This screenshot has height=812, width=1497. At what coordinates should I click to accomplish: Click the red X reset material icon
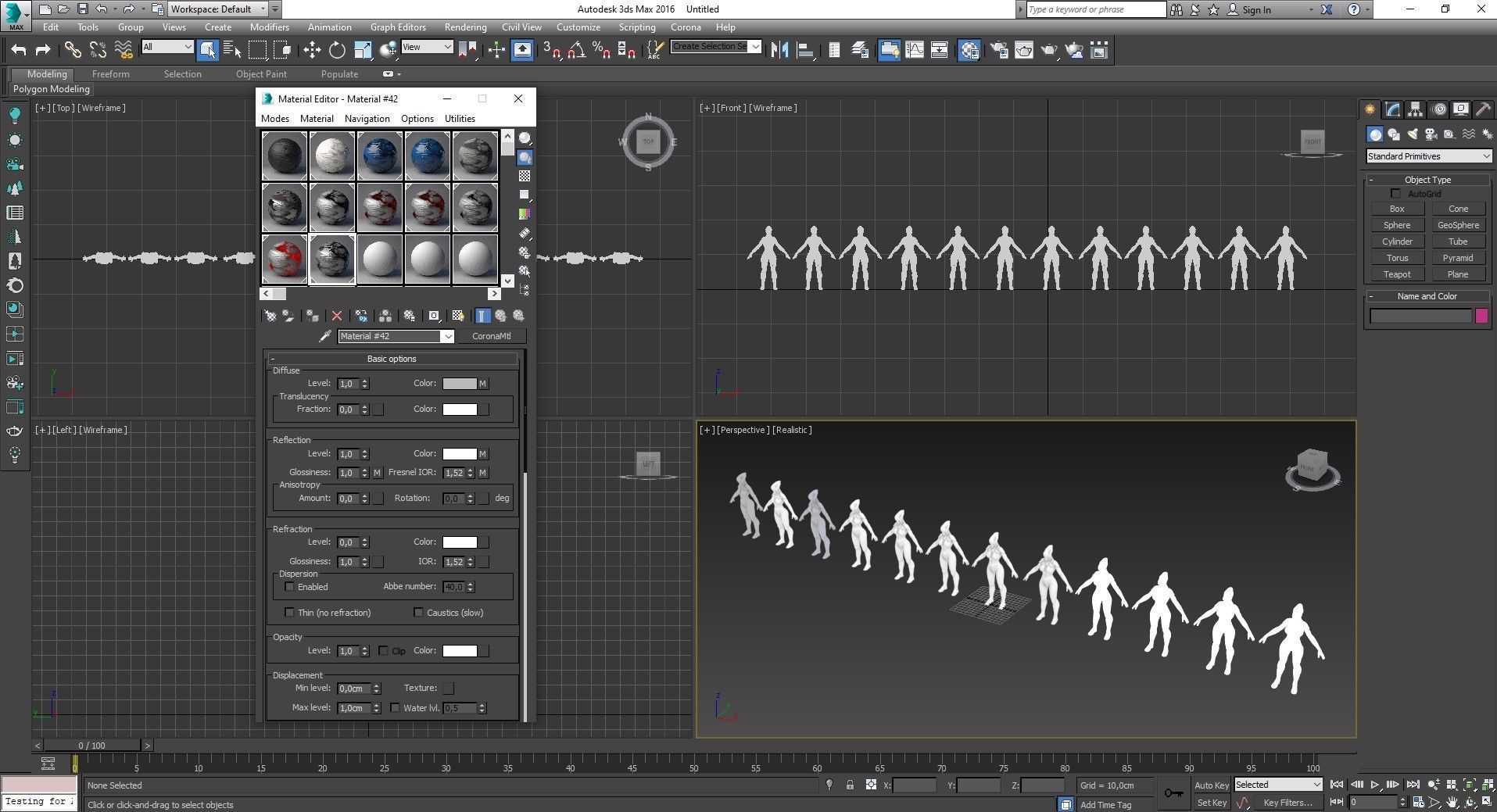tap(337, 316)
